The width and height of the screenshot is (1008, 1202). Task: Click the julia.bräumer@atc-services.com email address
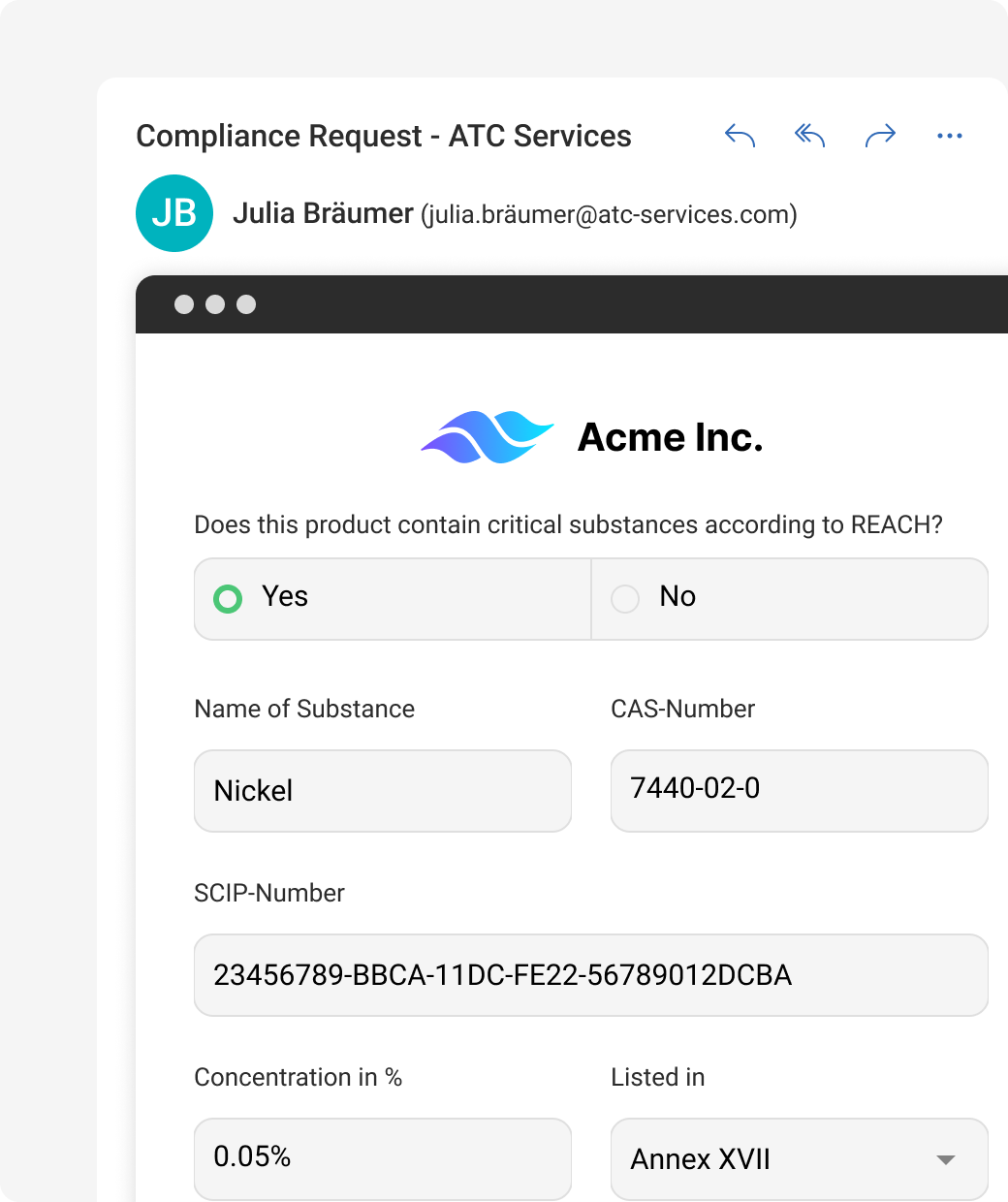[x=609, y=214]
